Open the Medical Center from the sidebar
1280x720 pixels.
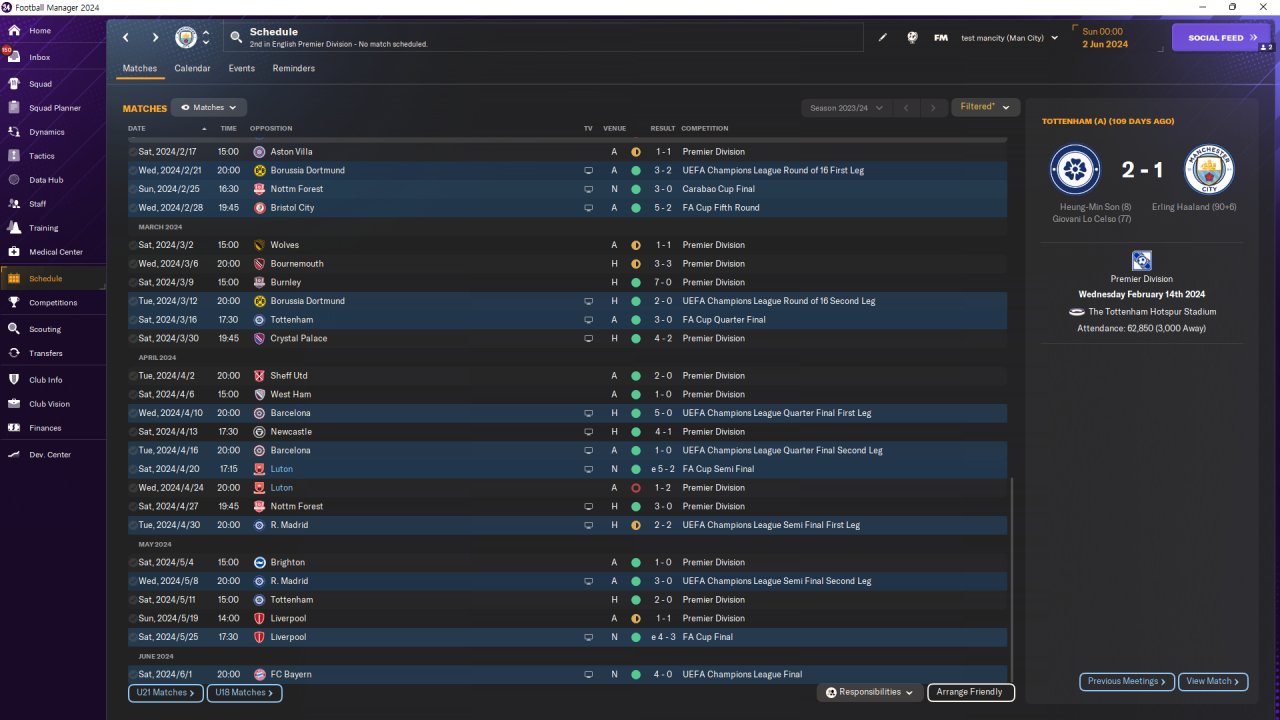(53, 252)
